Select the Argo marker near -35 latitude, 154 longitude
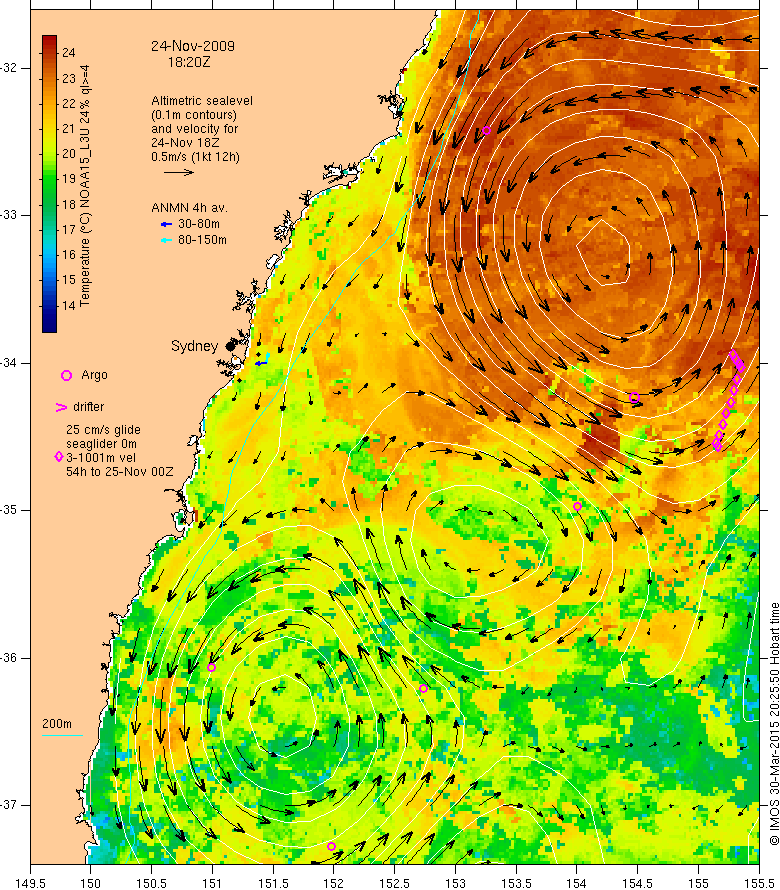Viewport: 780px width, 890px height. [577, 506]
